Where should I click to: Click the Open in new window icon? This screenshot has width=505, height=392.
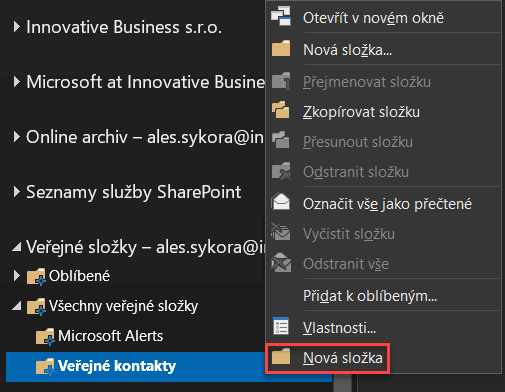(x=281, y=16)
